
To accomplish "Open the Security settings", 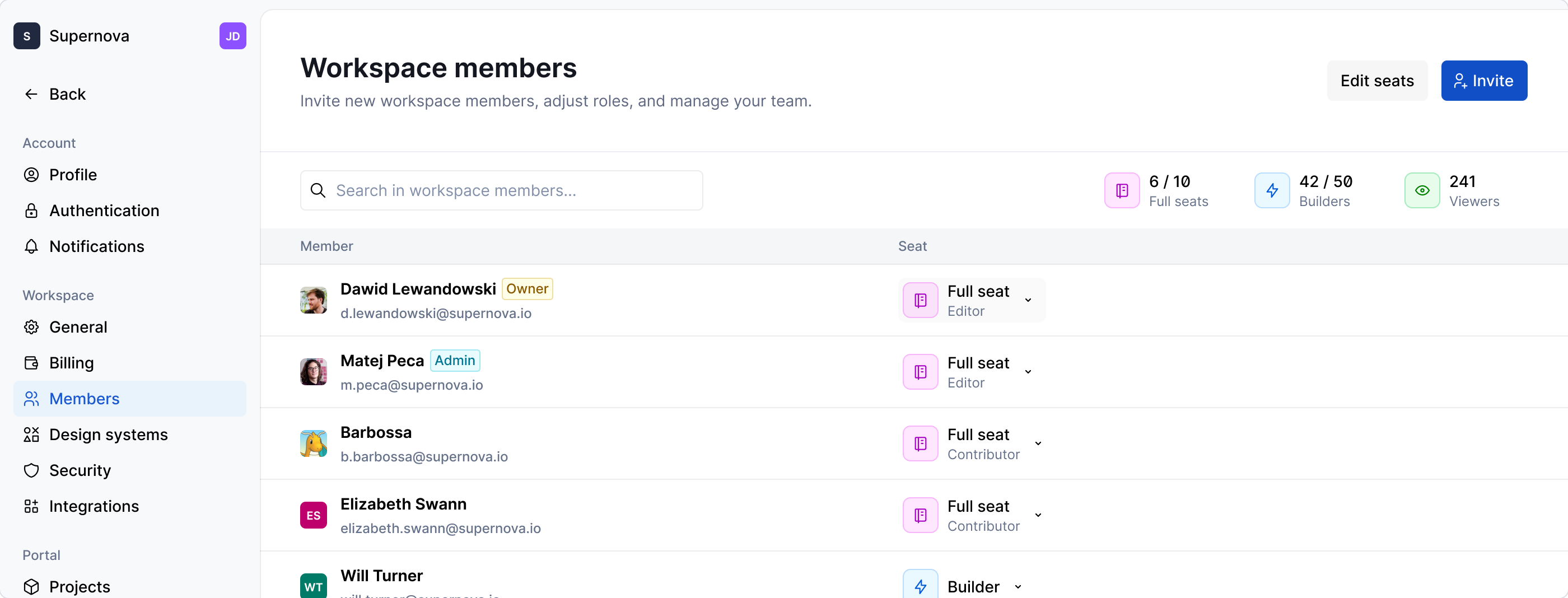I will point(80,470).
